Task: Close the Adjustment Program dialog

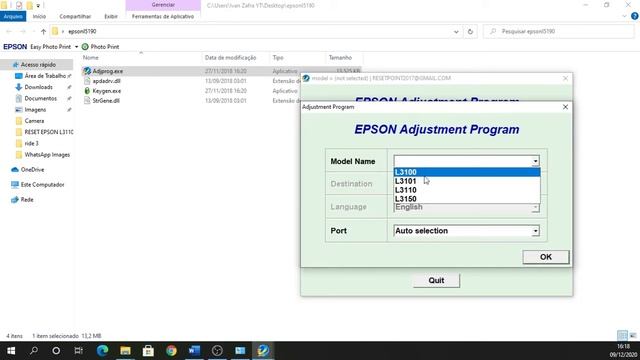Action: (565, 107)
